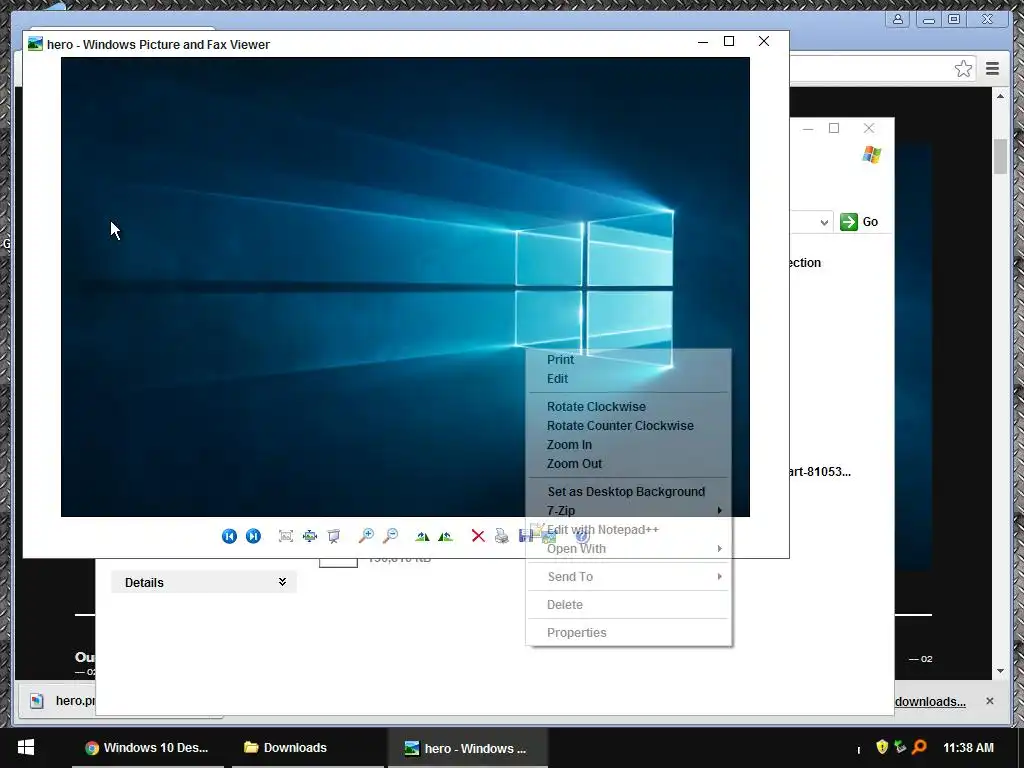Open Chrome's hamburger menu
The height and width of the screenshot is (768, 1024).
pyautogui.click(x=993, y=69)
